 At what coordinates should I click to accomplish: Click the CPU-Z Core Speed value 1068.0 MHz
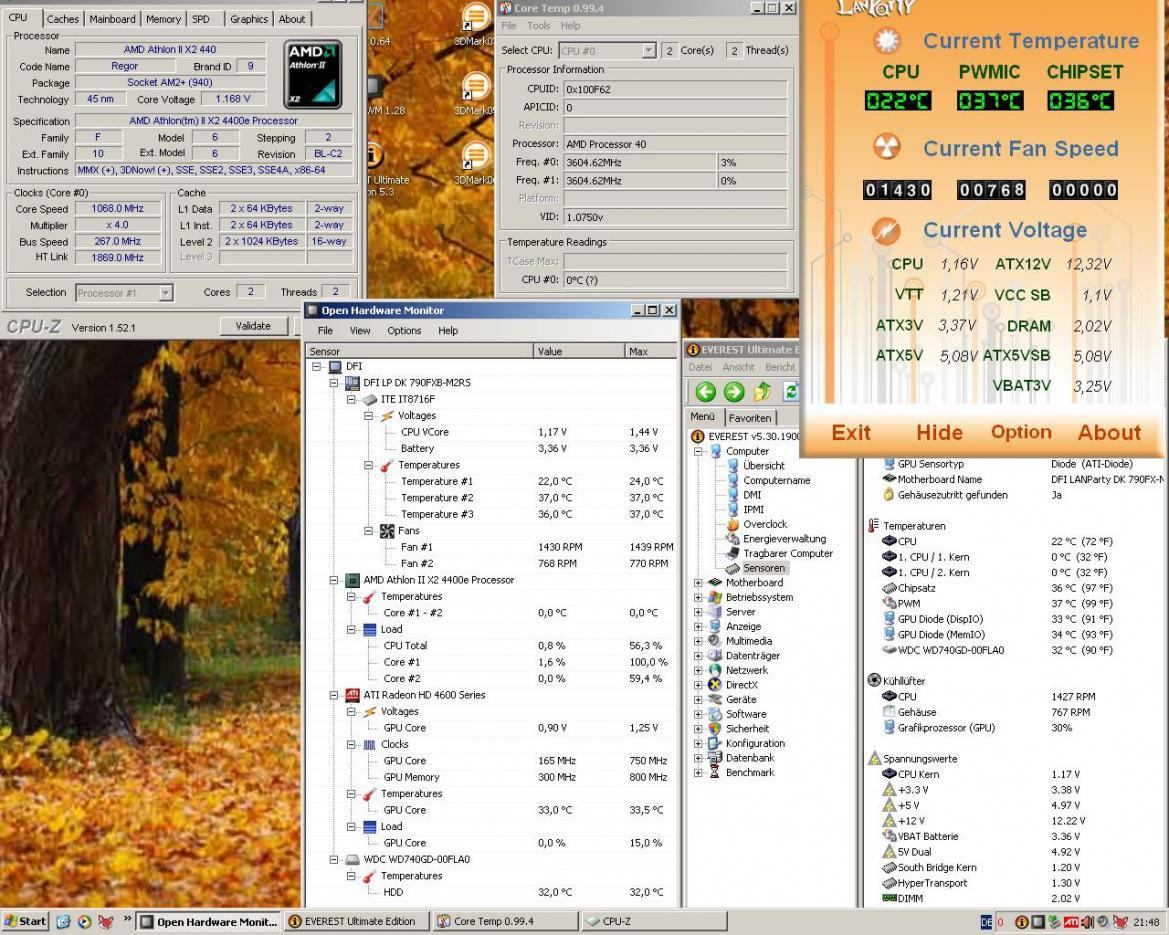118,209
